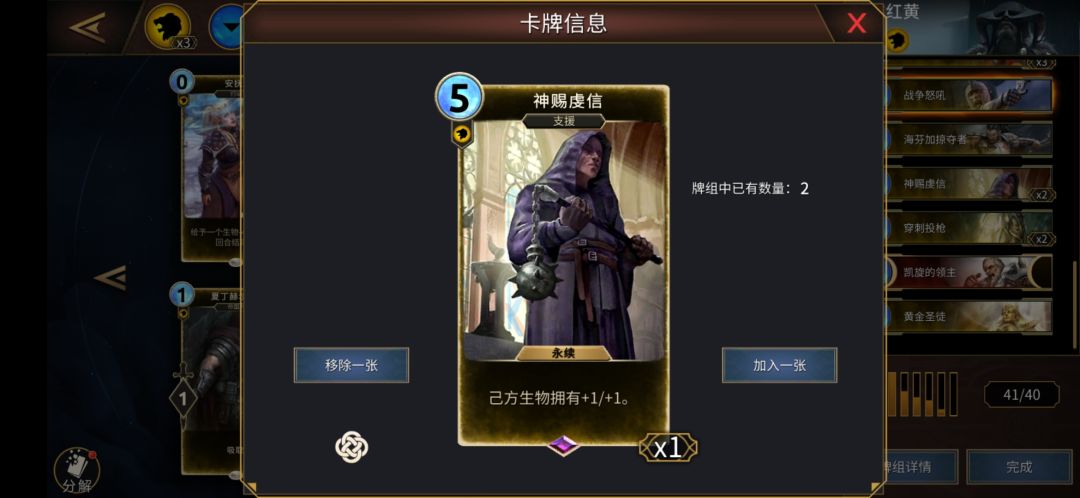The width and height of the screenshot is (1080, 498).
Task: Tap the white knot emblem icon
Action: pyautogui.click(x=352, y=447)
